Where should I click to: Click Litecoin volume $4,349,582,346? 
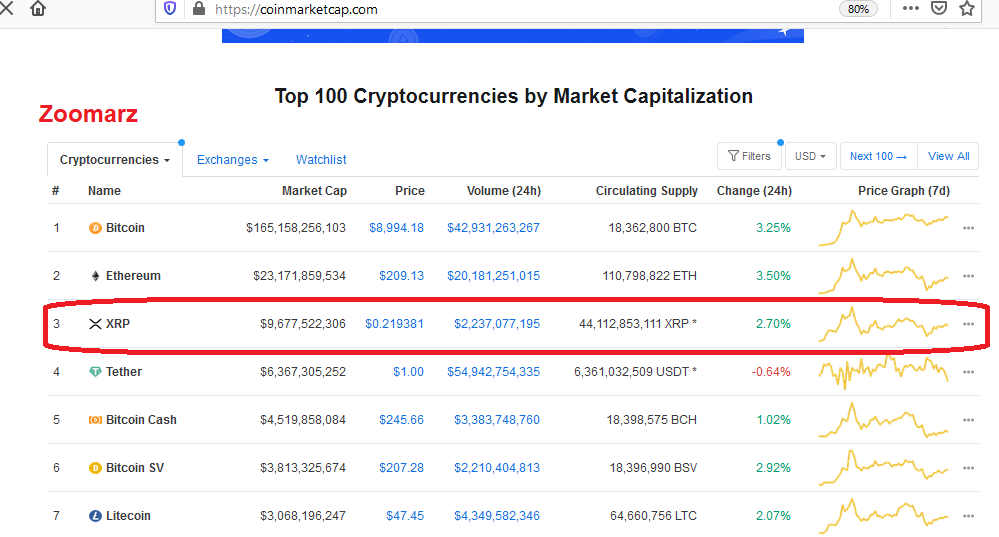(x=497, y=516)
